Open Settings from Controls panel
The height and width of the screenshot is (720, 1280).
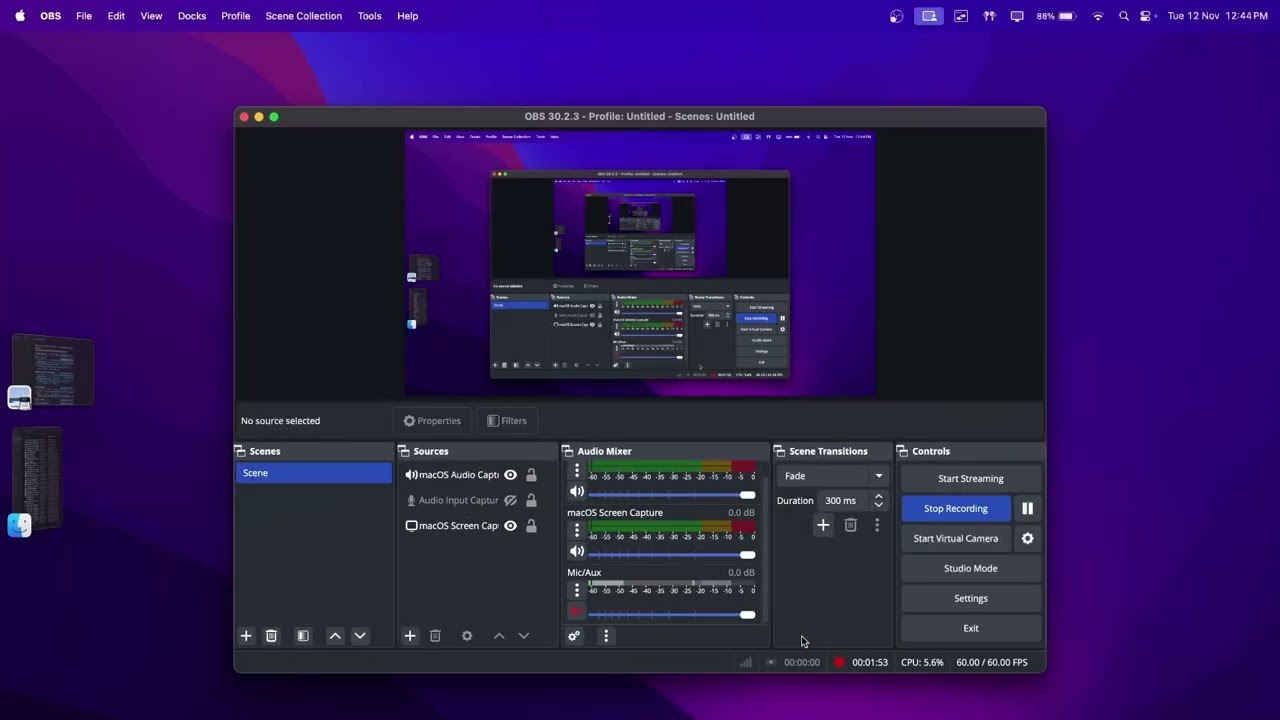tap(971, 598)
